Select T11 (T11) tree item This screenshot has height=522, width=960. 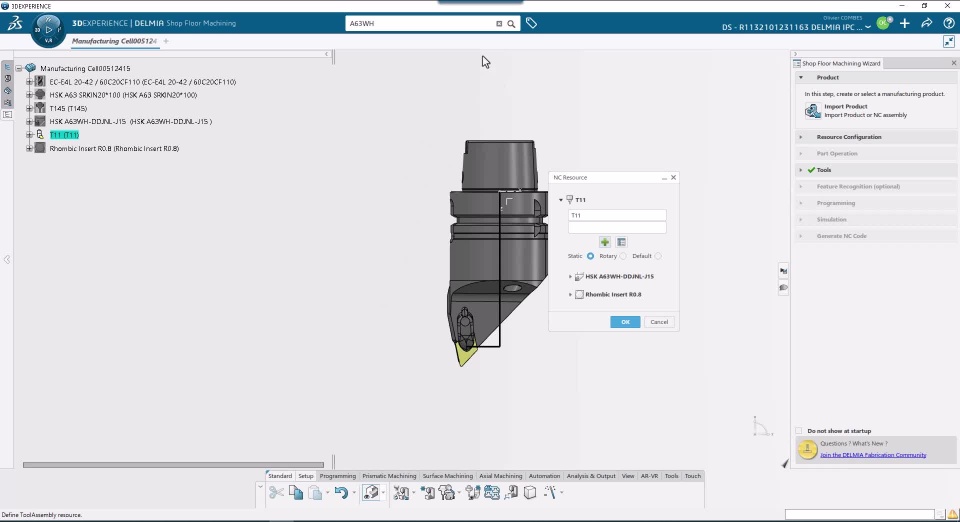tap(64, 135)
